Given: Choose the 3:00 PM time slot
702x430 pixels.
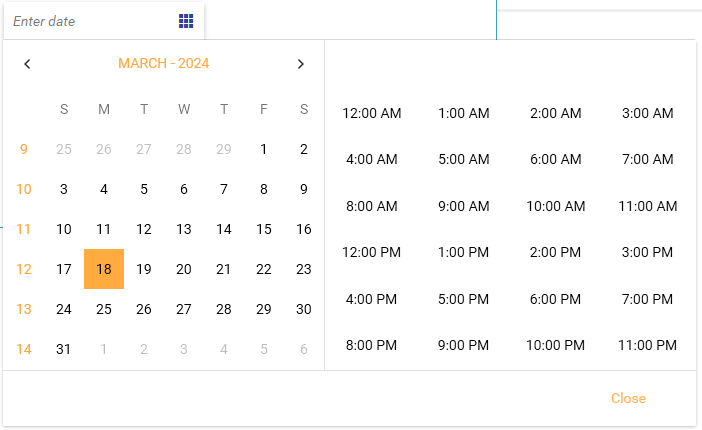Looking at the screenshot, I should pos(648,252).
